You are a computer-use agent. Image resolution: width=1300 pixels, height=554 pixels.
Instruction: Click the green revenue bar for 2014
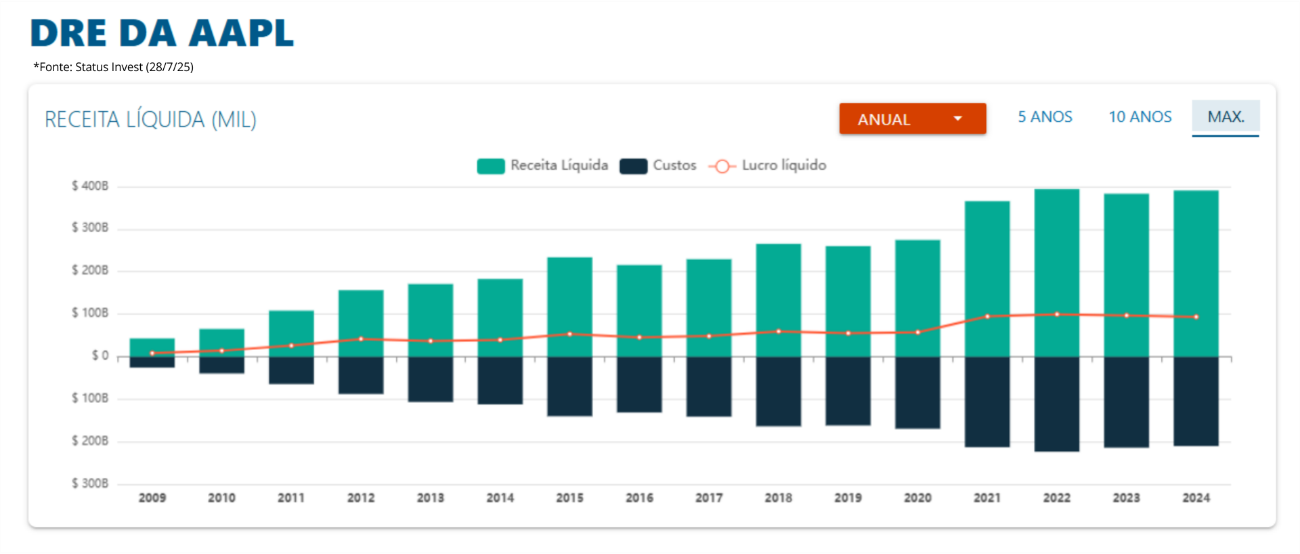click(500, 318)
